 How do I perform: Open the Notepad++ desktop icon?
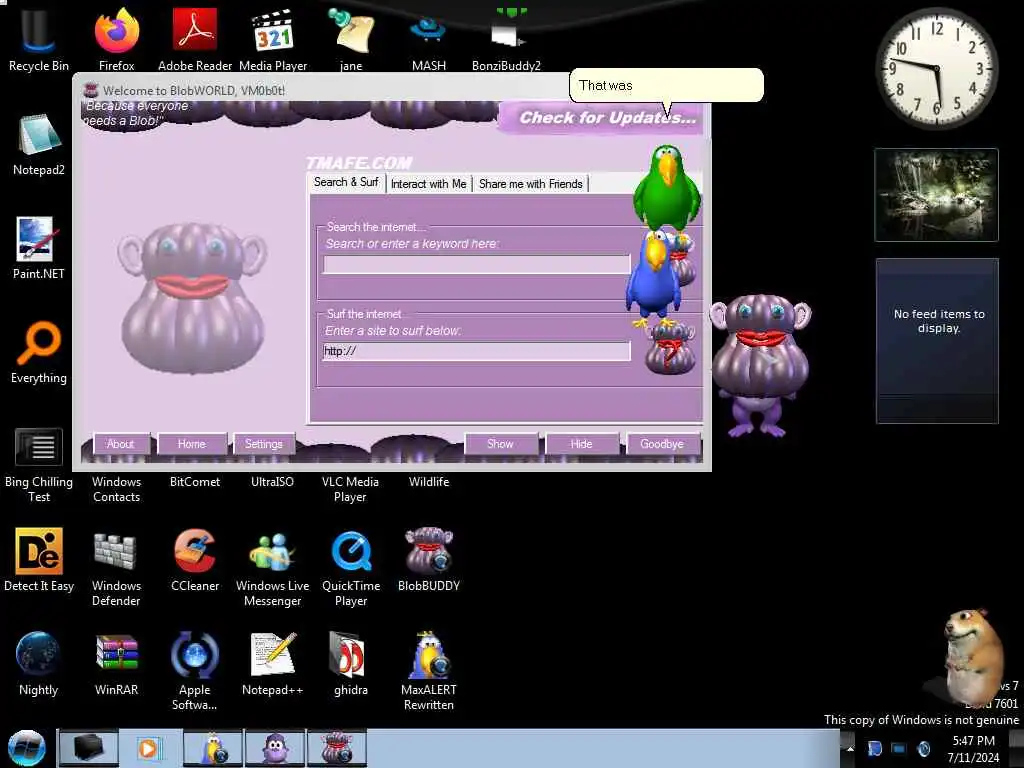click(273, 664)
